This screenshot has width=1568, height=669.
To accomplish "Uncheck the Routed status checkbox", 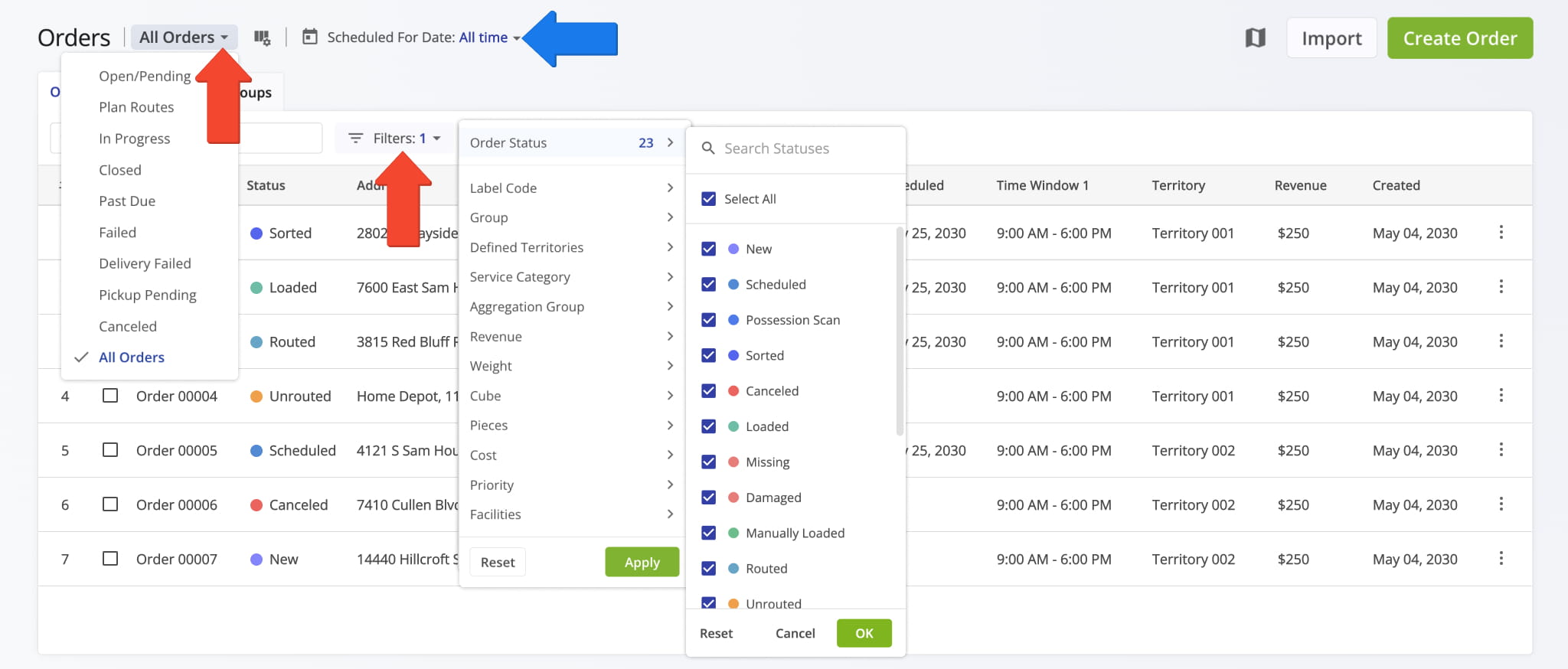I will coord(709,569).
